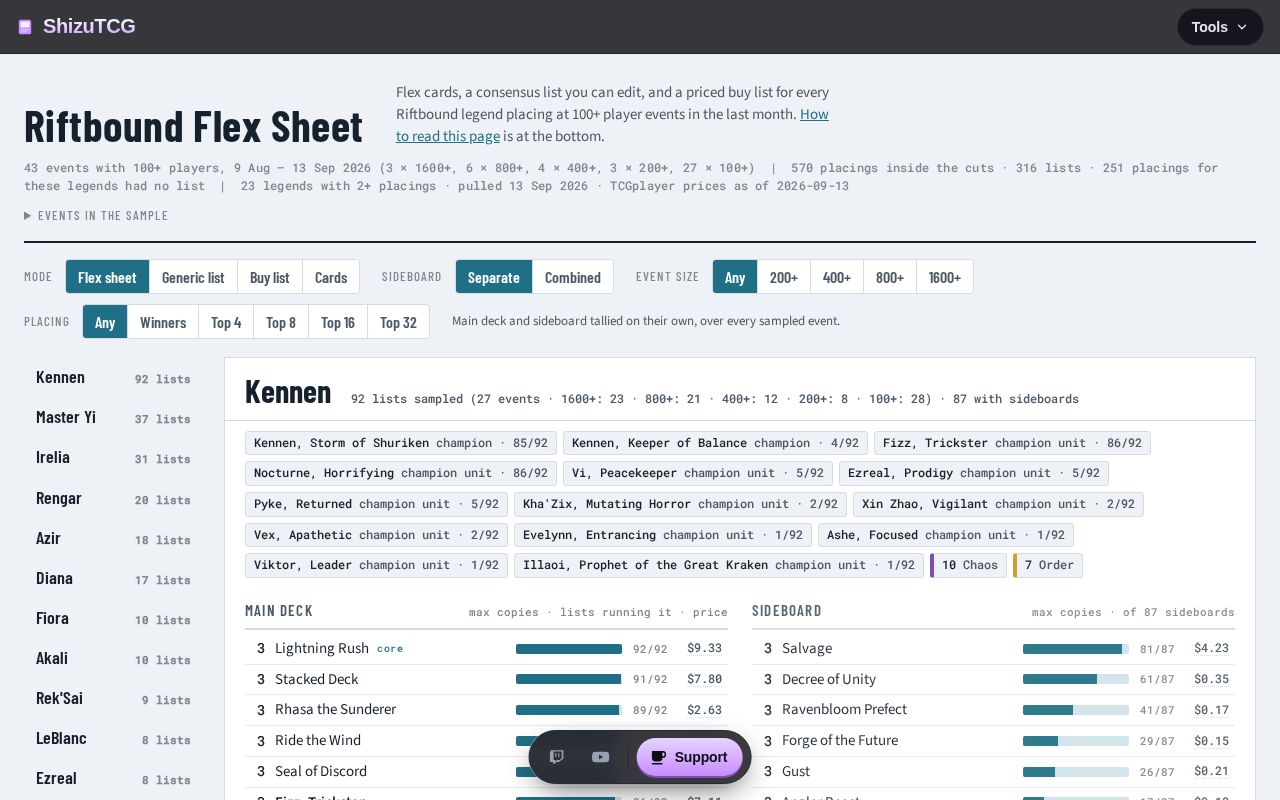Select Fiora in the legend list
Image resolution: width=1280 pixels, height=800 pixels.
pyautogui.click(x=113, y=619)
